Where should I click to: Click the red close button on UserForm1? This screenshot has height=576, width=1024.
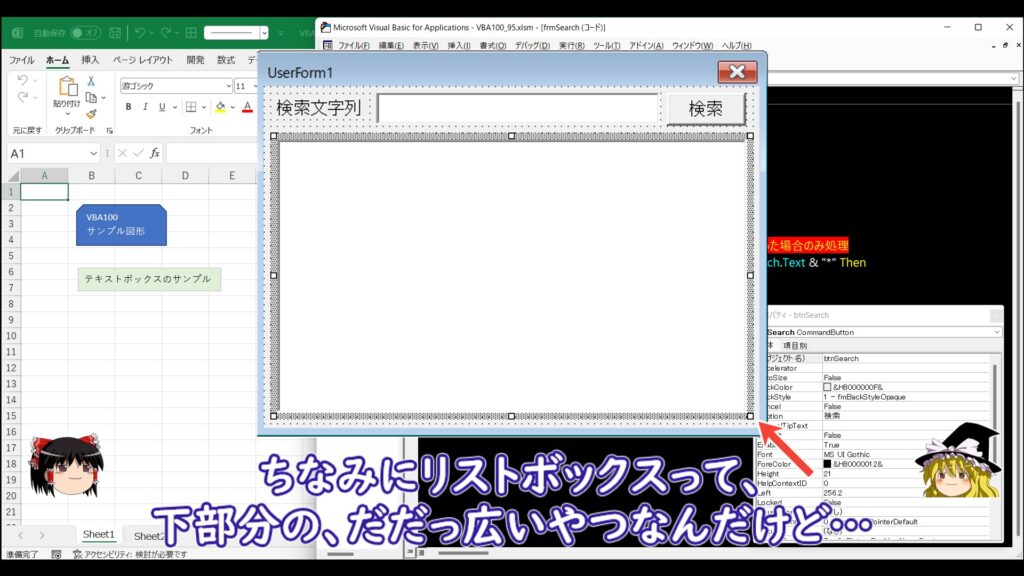737,72
